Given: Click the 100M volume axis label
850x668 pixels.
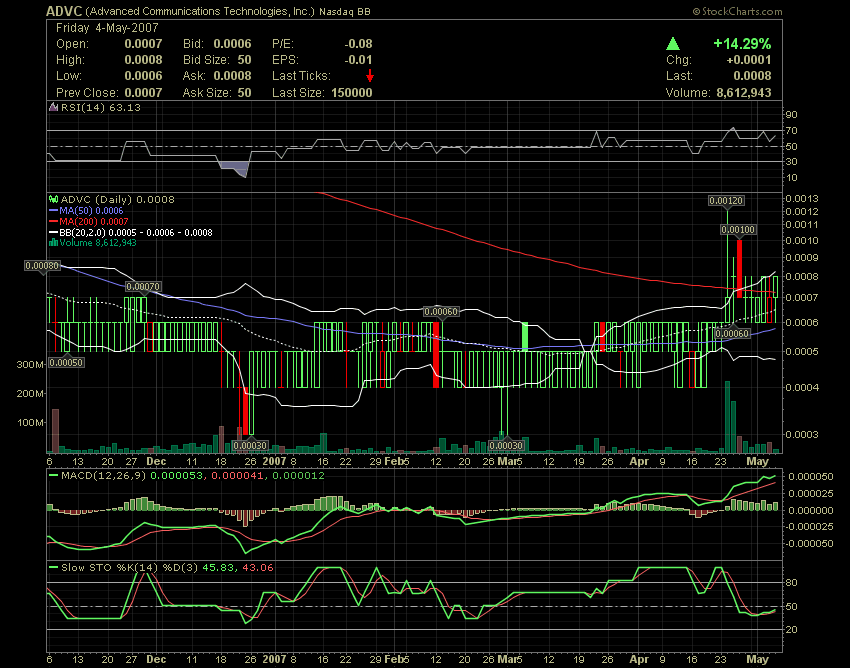Looking at the screenshot, I should (x=30, y=422).
